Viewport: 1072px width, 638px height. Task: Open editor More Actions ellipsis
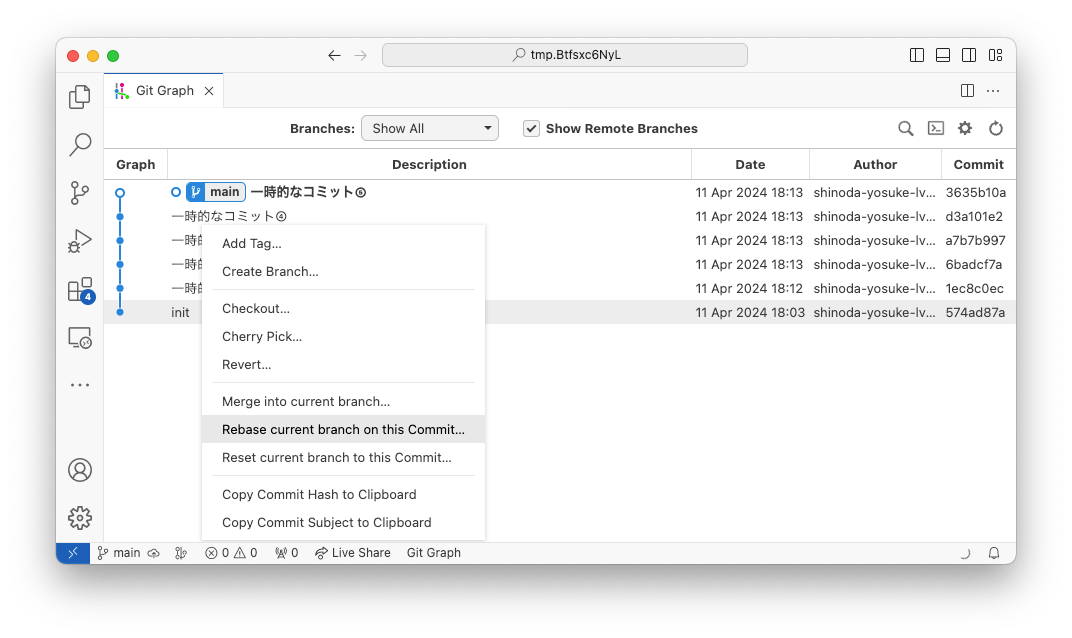pyautogui.click(x=993, y=90)
